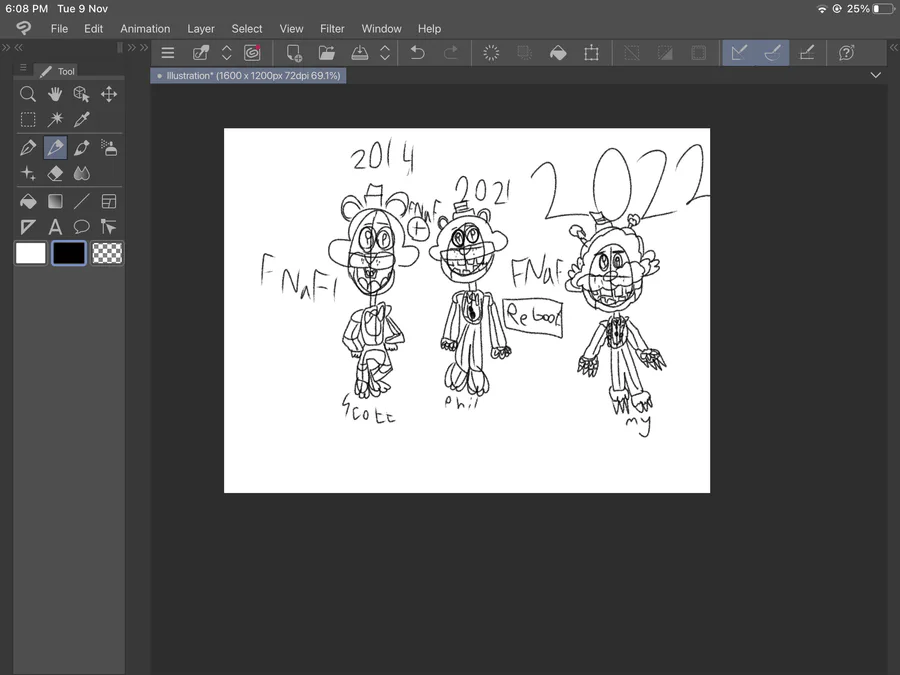Select the Correct line tool

108,227
